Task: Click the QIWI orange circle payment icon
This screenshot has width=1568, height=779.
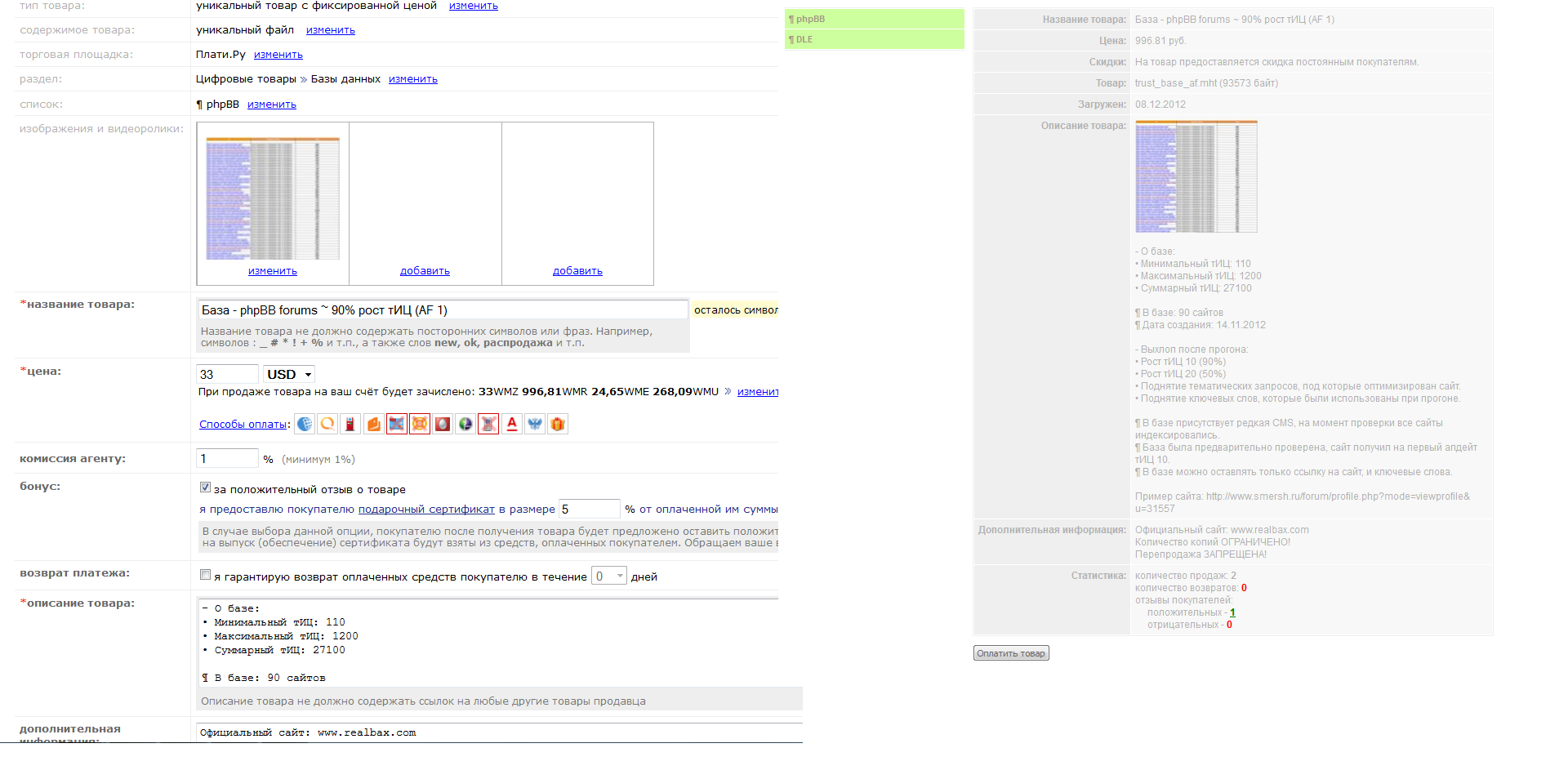Action: point(327,424)
